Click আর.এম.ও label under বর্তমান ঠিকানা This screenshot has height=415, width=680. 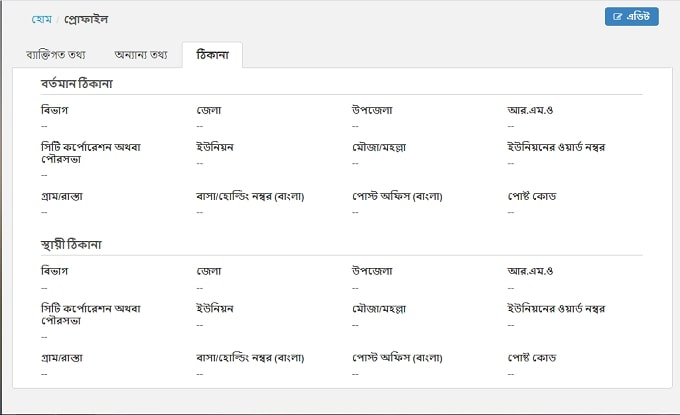530,110
